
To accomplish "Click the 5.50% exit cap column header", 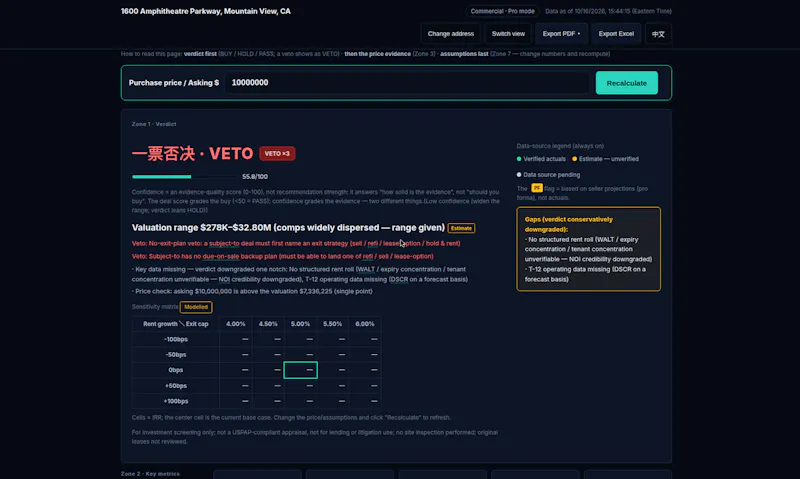I will tap(333, 324).
